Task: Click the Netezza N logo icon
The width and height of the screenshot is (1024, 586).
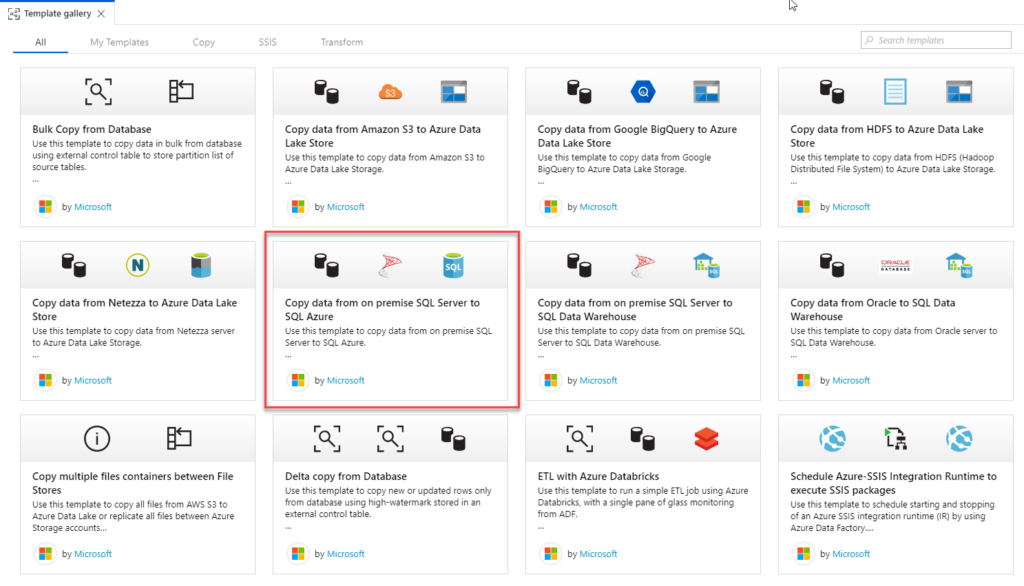Action: tap(137, 265)
